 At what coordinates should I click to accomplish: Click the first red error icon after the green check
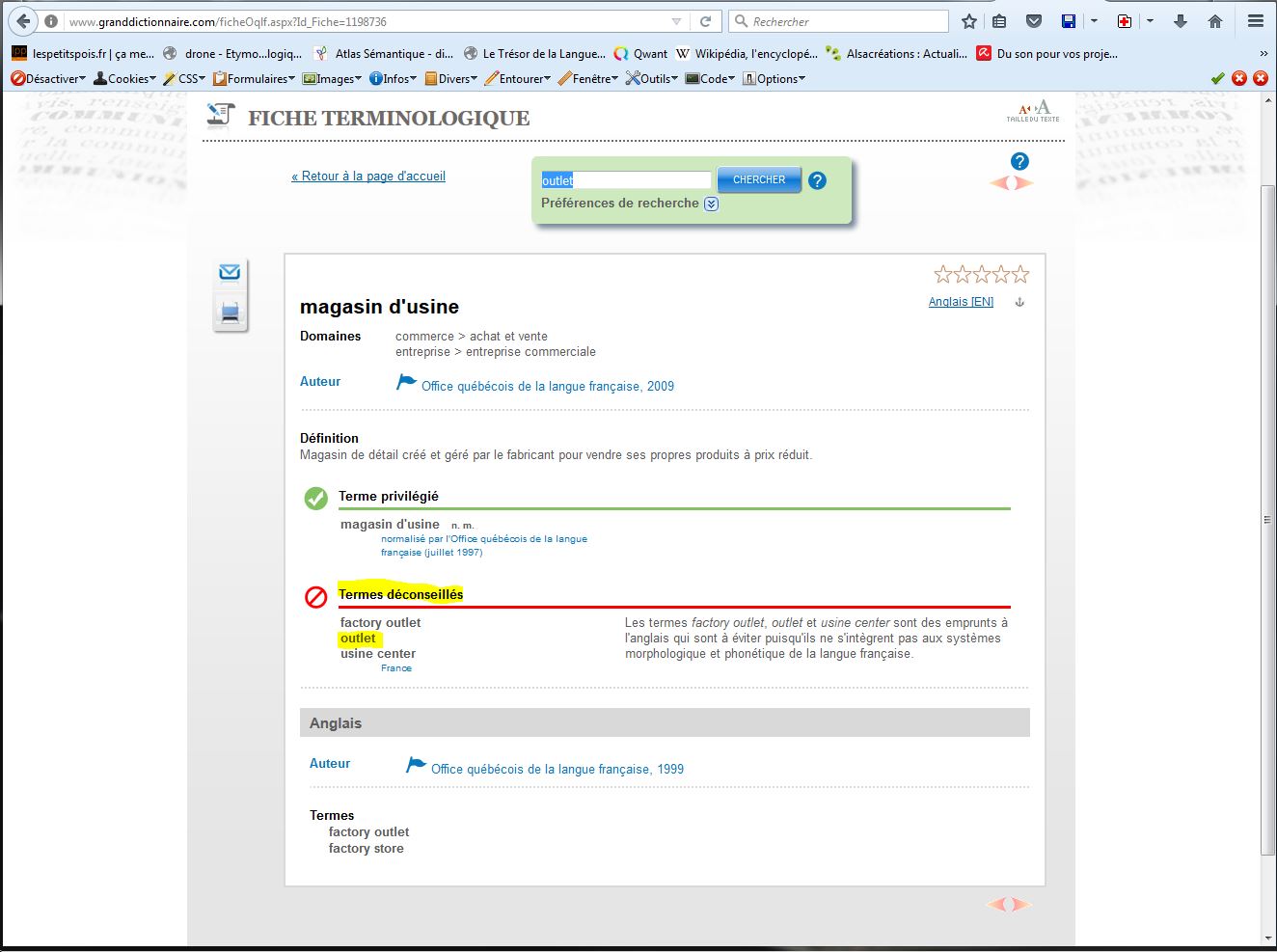1239,78
